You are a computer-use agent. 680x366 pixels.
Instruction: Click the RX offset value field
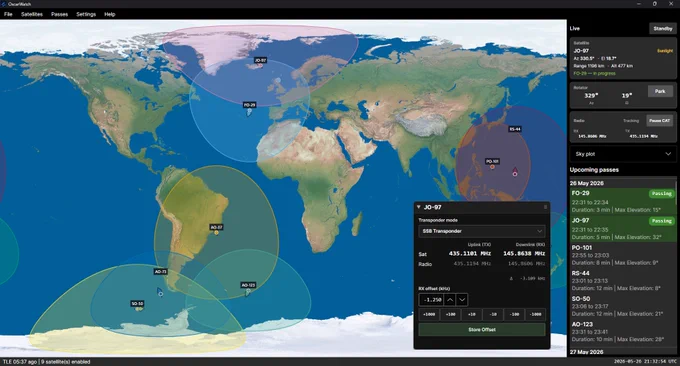pos(432,300)
